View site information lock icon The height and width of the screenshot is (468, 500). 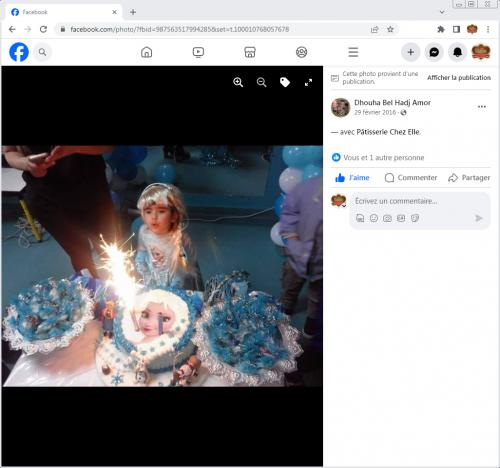point(62,29)
